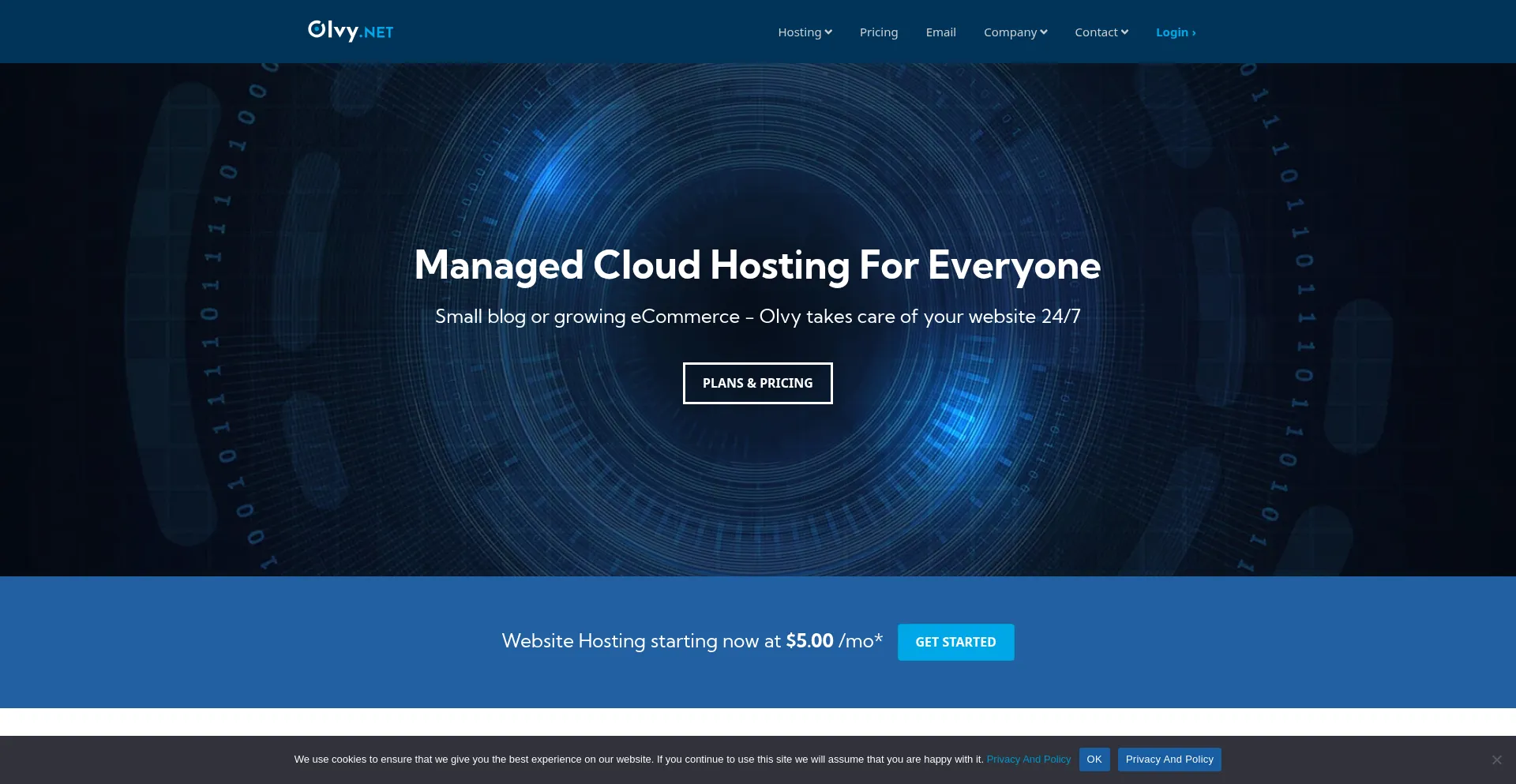Click the Privacy And Policy banner button

click(x=1169, y=759)
